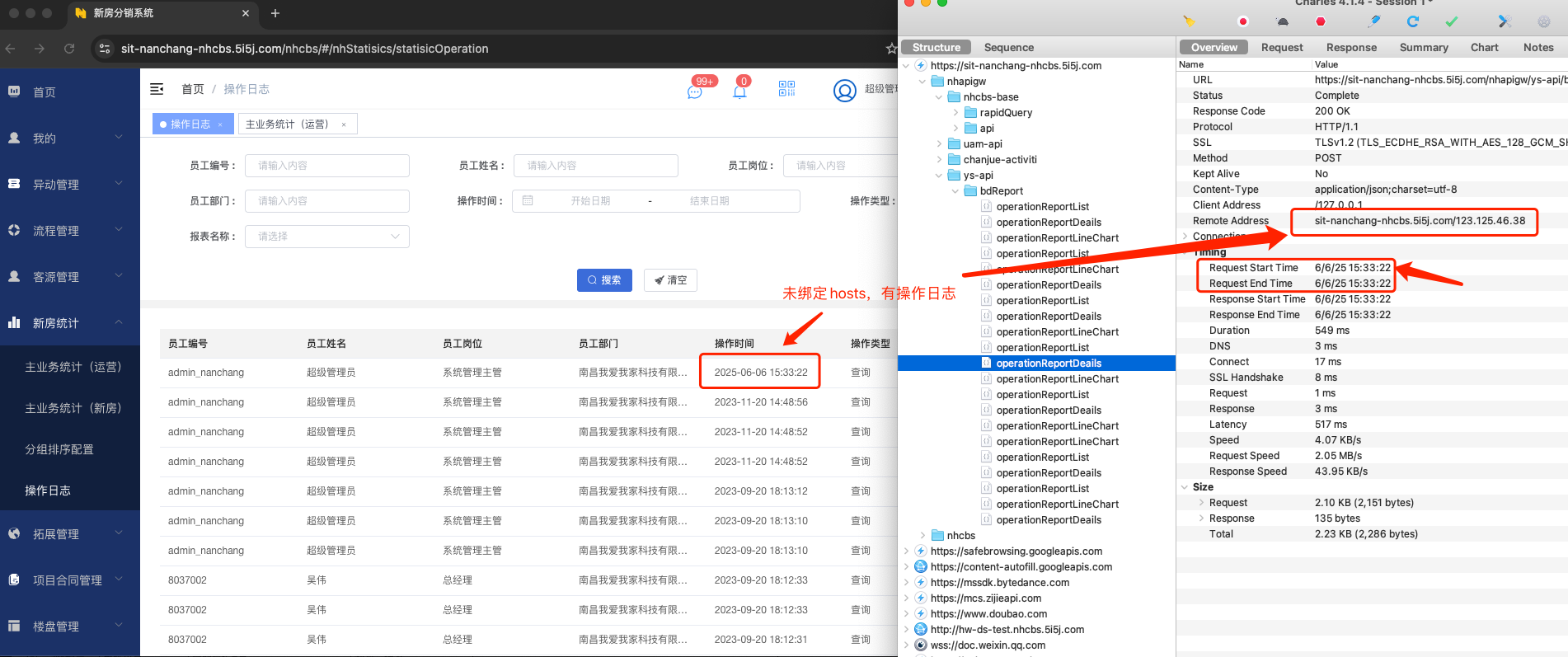The image size is (1568, 657).
Task: Toggle the Charles recording button
Action: coord(1242,21)
